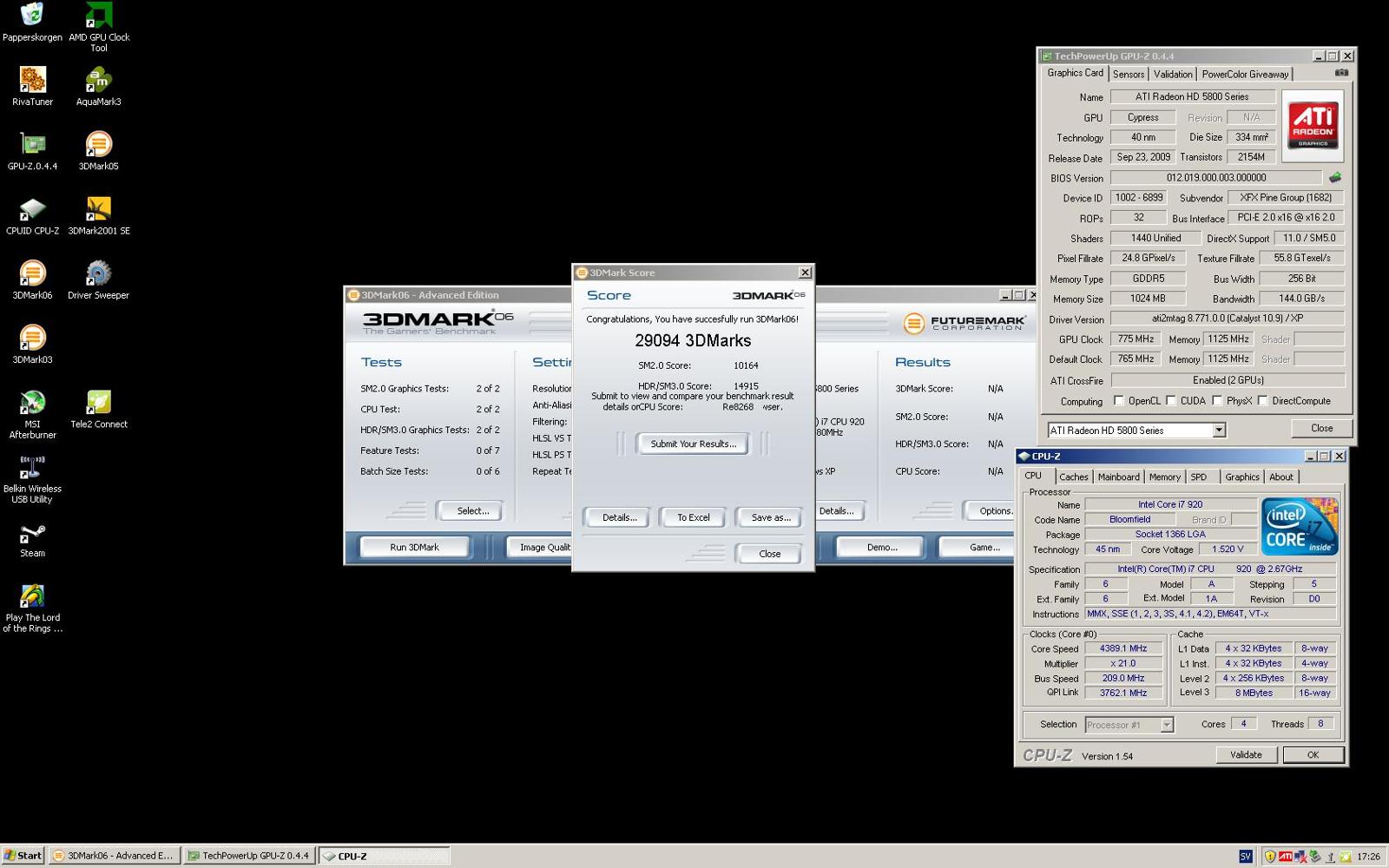Switch to SPD tab in CPU-Z

[1199, 477]
